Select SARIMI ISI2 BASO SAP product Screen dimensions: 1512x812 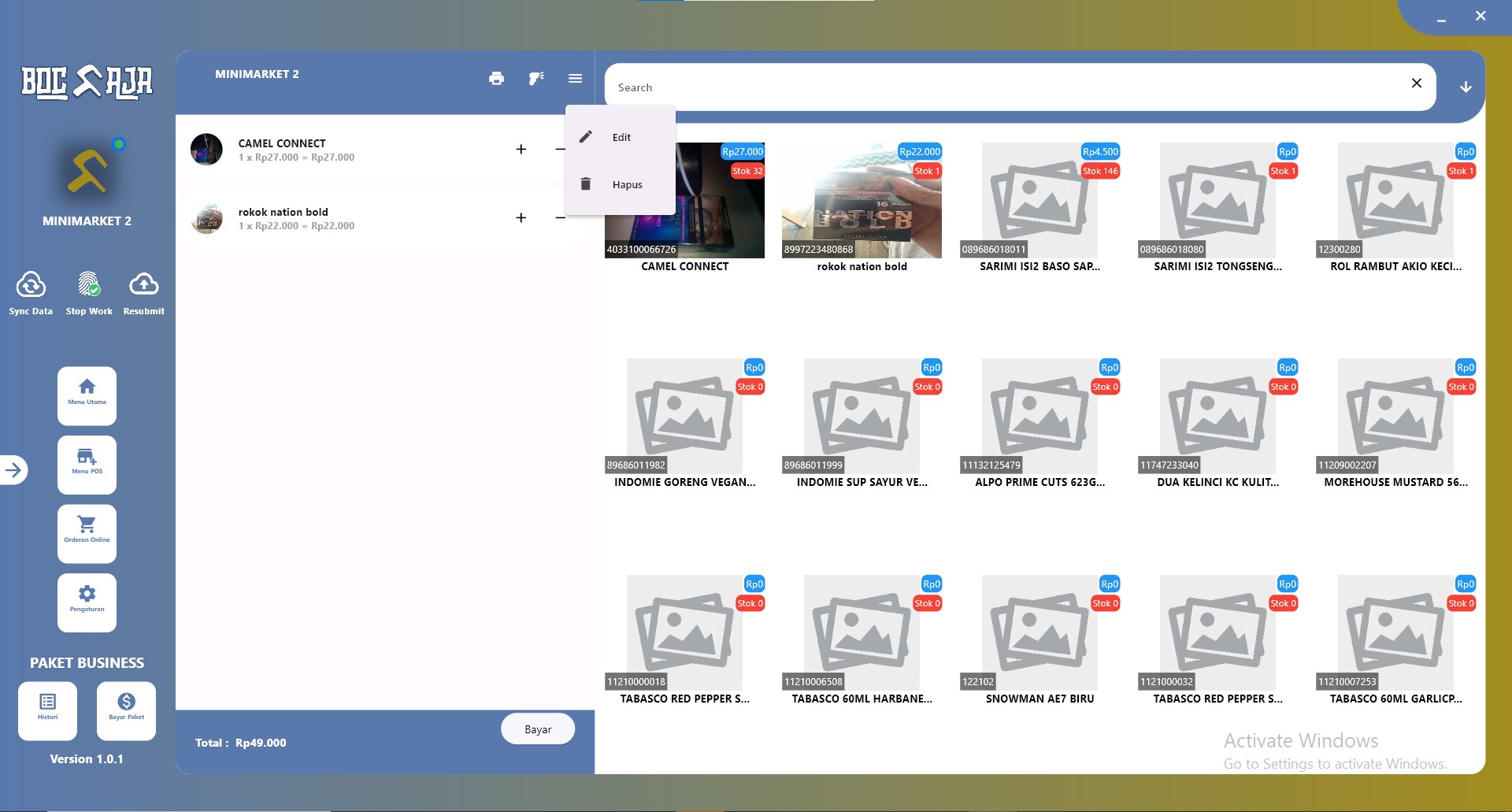click(1039, 208)
